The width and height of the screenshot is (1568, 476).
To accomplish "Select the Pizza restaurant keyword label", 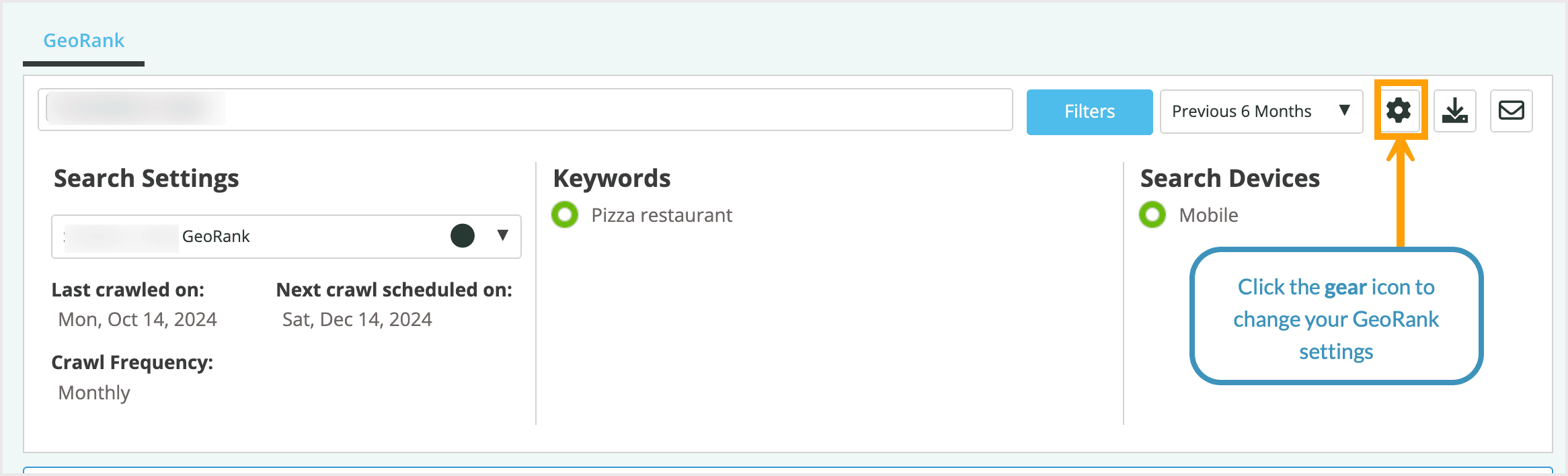I will [661, 215].
